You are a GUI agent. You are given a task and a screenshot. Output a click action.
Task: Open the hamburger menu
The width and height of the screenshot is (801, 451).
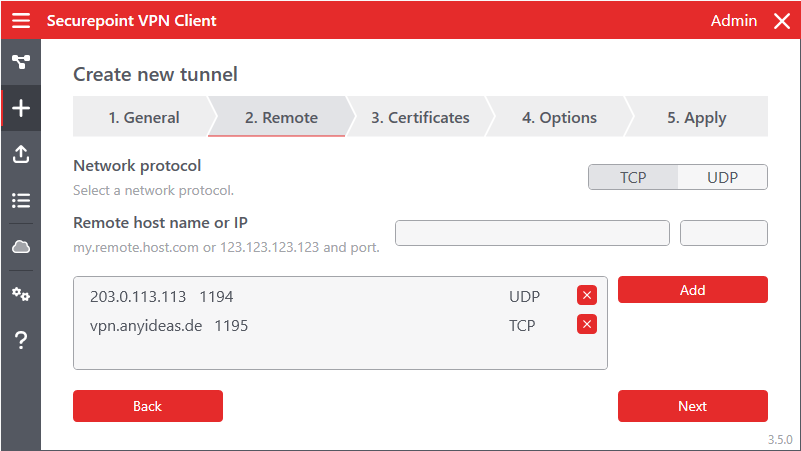21,20
